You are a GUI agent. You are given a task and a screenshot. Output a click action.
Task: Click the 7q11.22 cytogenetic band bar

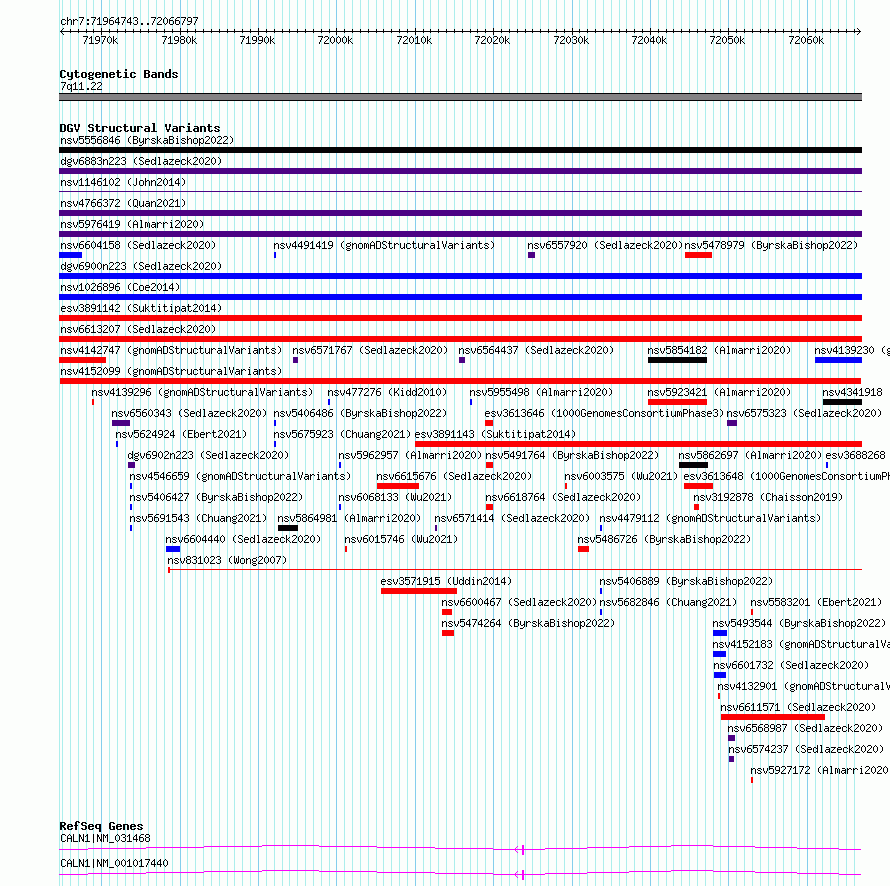click(x=460, y=97)
